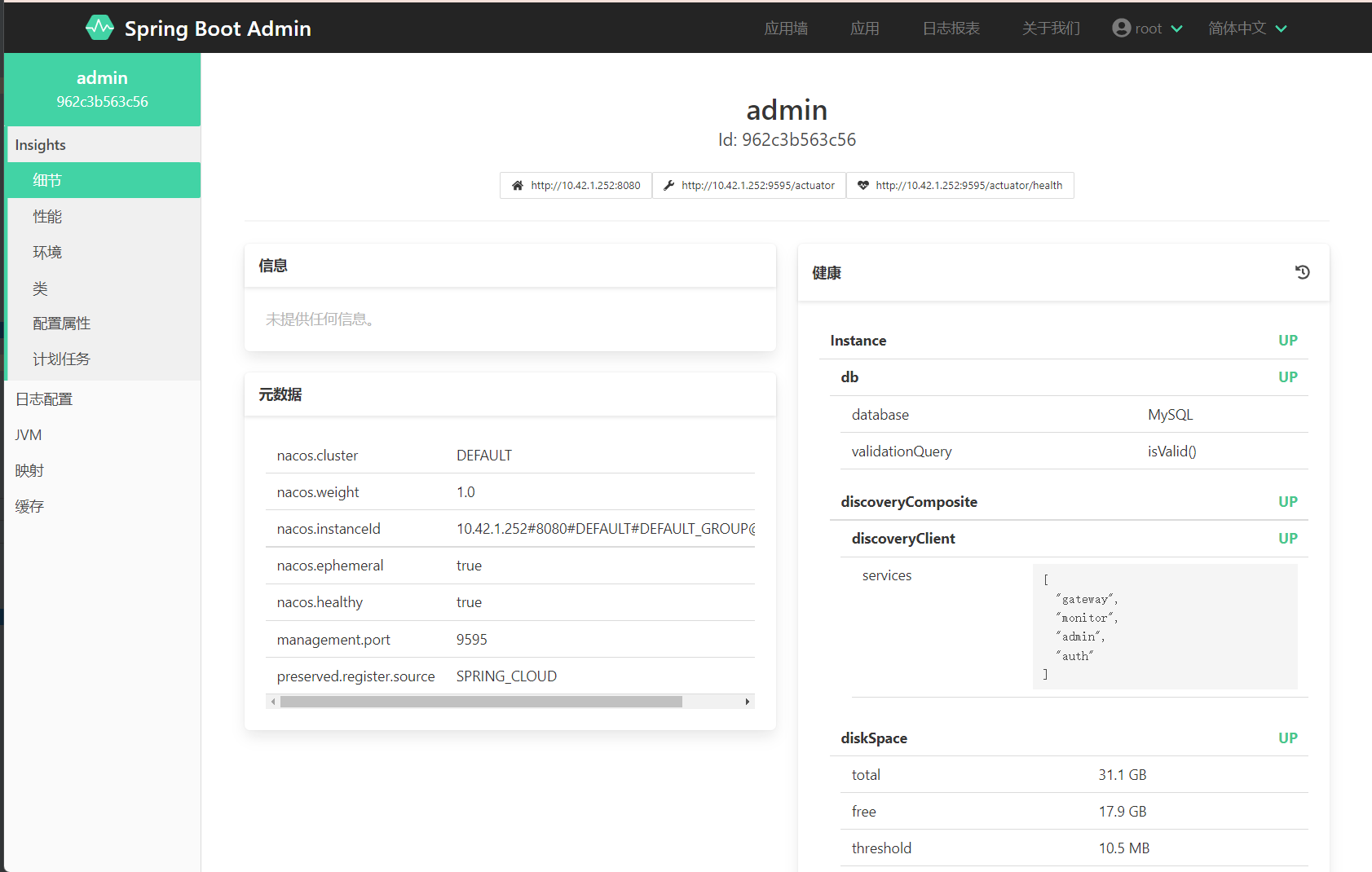Open the 简体中文 language dropdown

[1247, 29]
